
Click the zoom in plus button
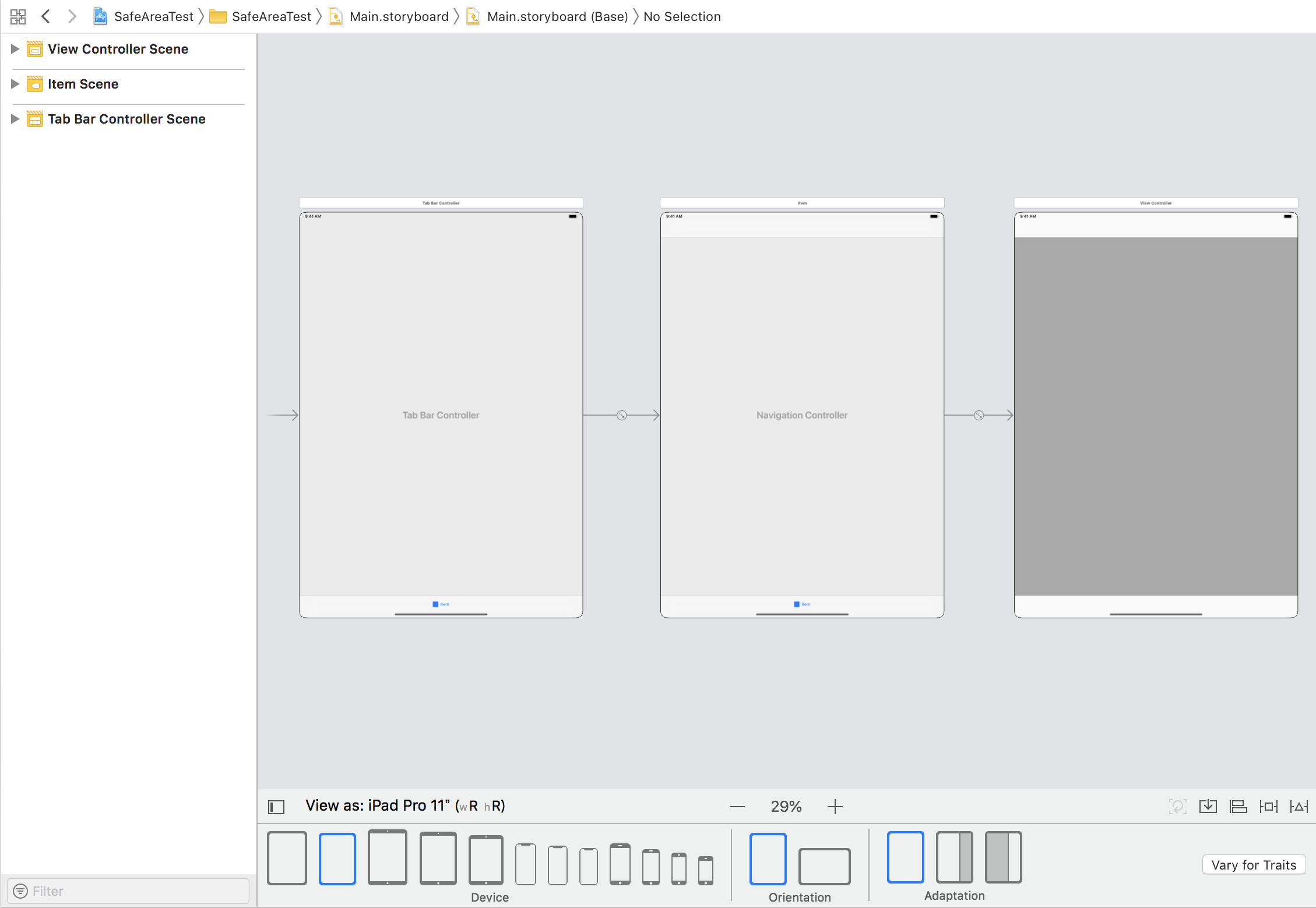[834, 807]
